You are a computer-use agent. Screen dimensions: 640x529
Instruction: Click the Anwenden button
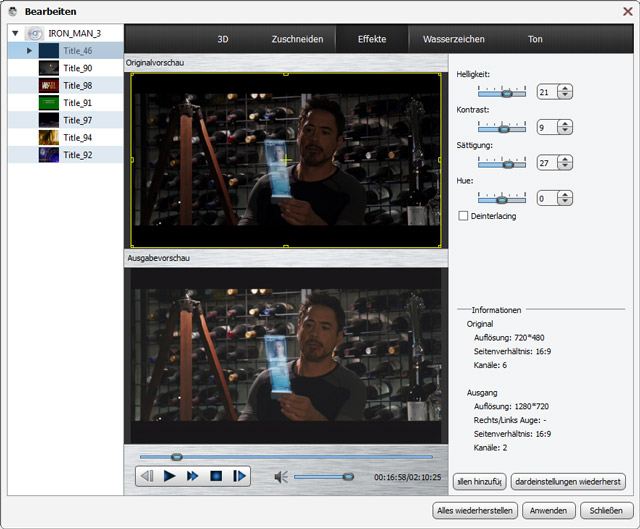pyautogui.click(x=549, y=511)
